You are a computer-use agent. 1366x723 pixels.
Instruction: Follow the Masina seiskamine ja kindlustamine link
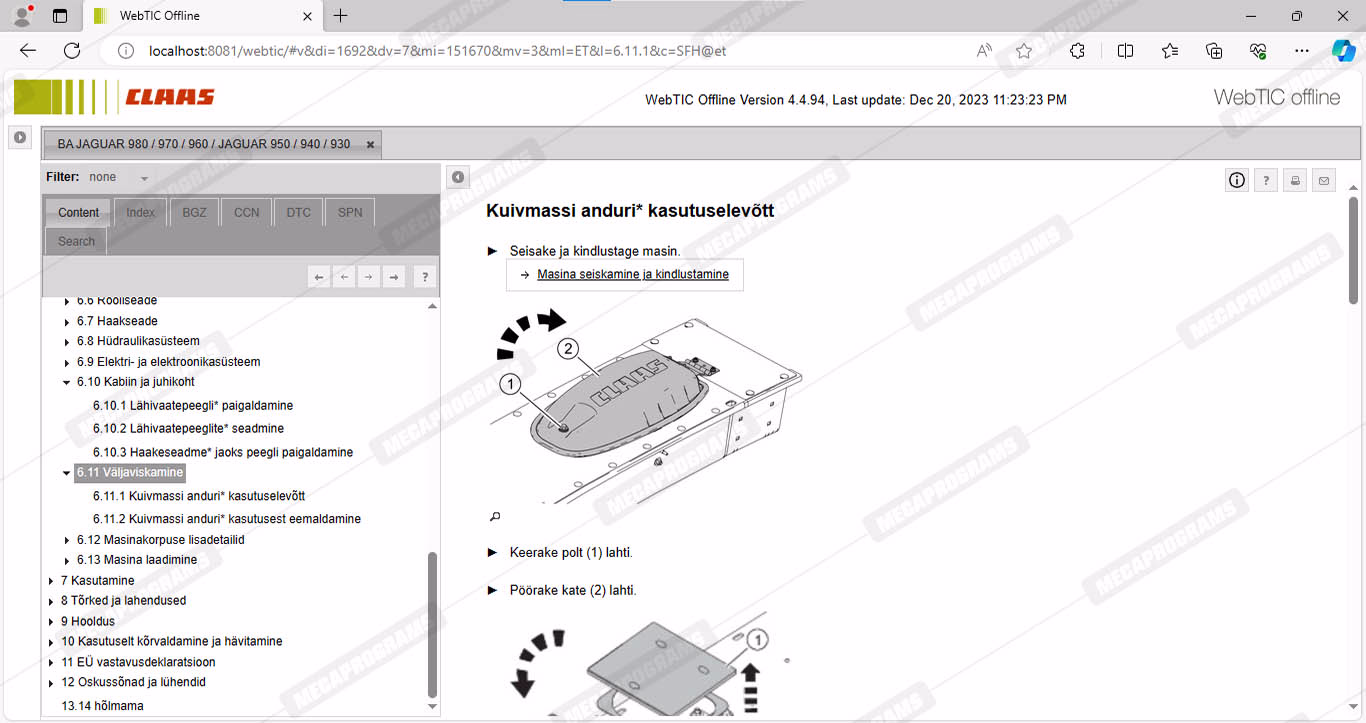632,274
